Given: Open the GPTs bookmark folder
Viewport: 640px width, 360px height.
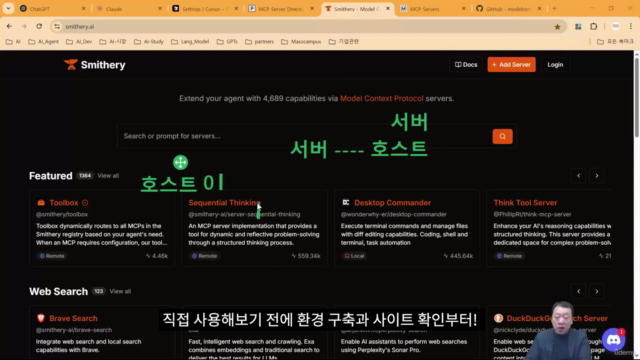Looking at the screenshot, I should pos(227,42).
